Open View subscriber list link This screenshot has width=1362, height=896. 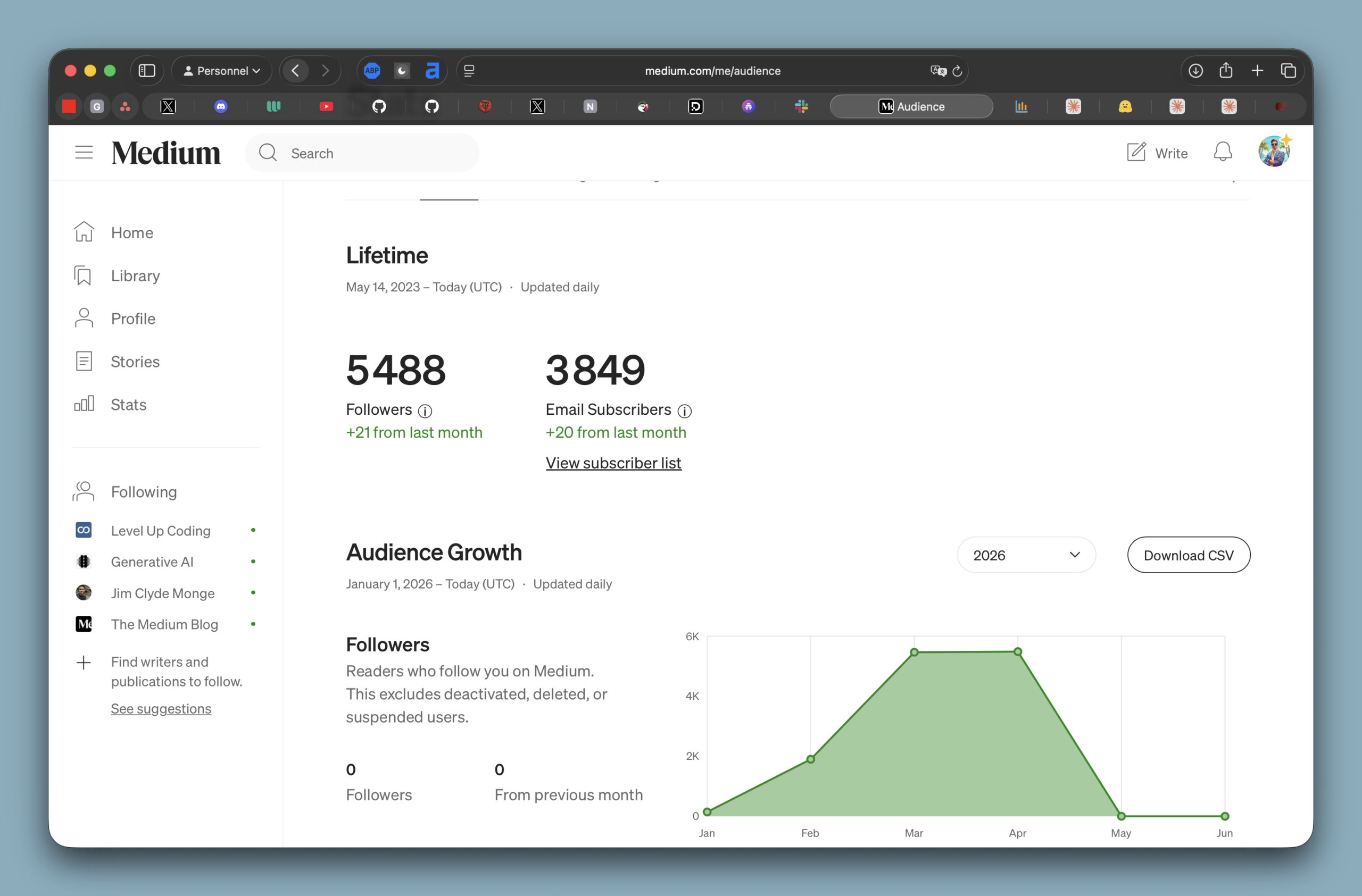(613, 463)
